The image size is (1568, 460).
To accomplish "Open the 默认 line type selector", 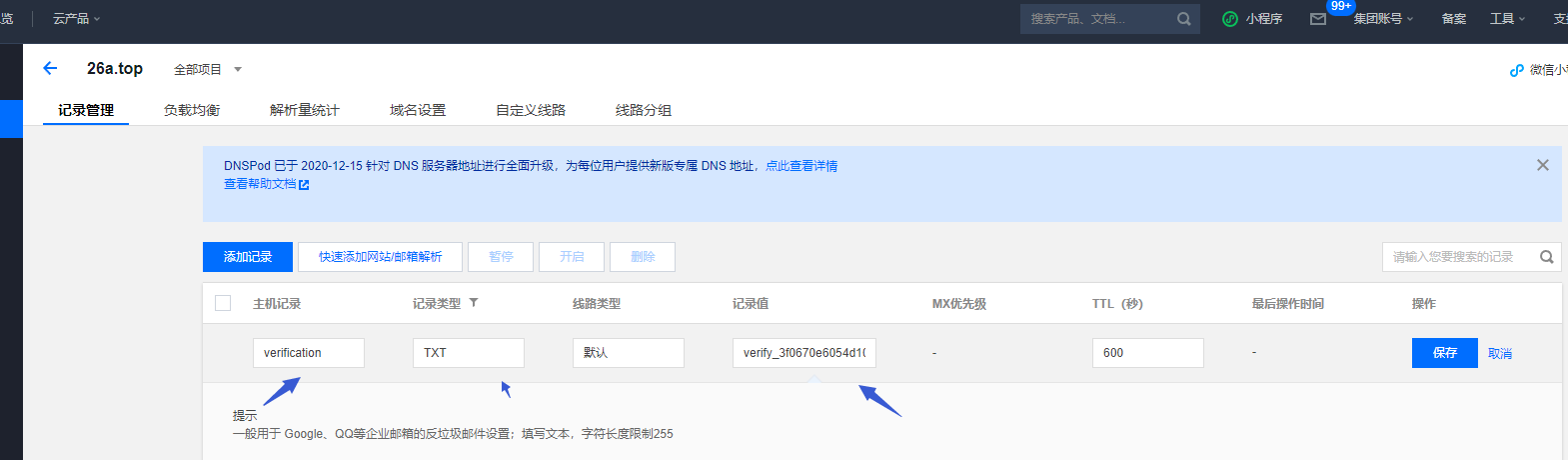I will tap(629, 353).
